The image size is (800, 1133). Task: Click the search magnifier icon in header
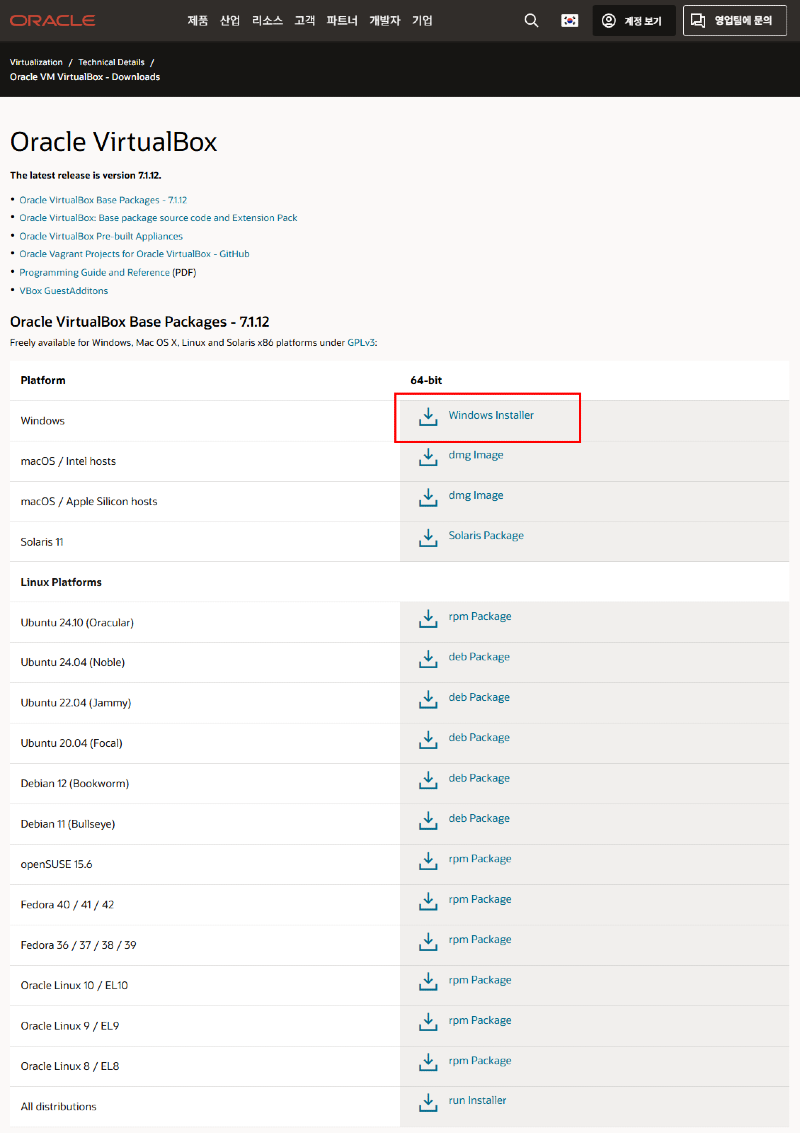[531, 20]
